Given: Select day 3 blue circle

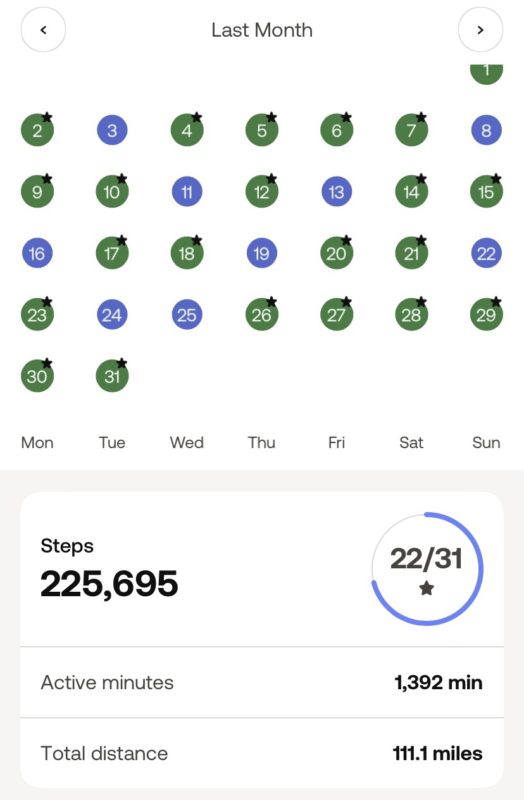Looking at the screenshot, I should pyautogui.click(x=112, y=131).
